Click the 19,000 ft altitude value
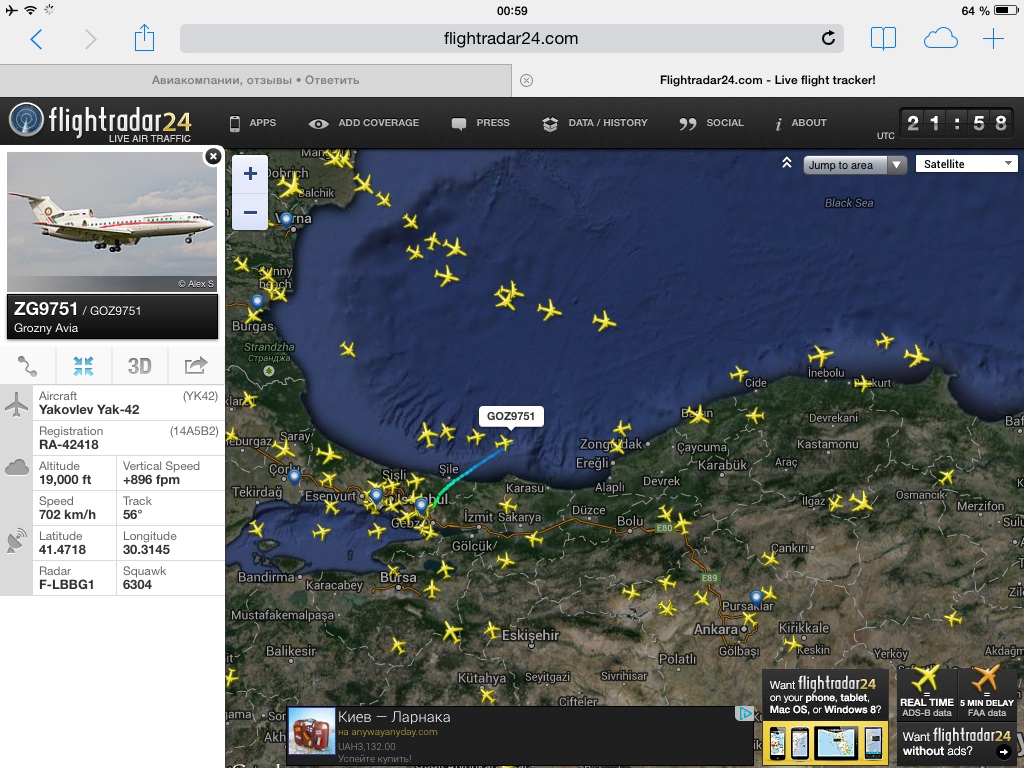 coord(65,480)
